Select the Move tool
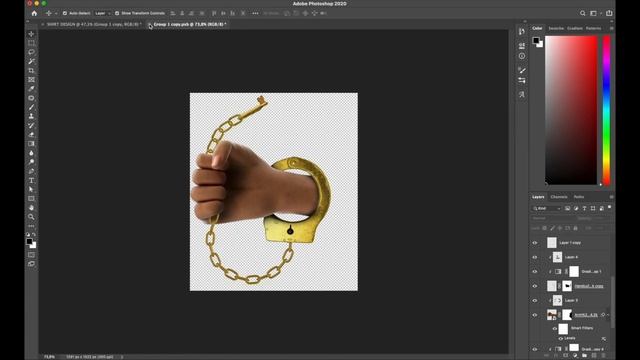Viewport: 640px width, 360px height. click(x=31, y=34)
